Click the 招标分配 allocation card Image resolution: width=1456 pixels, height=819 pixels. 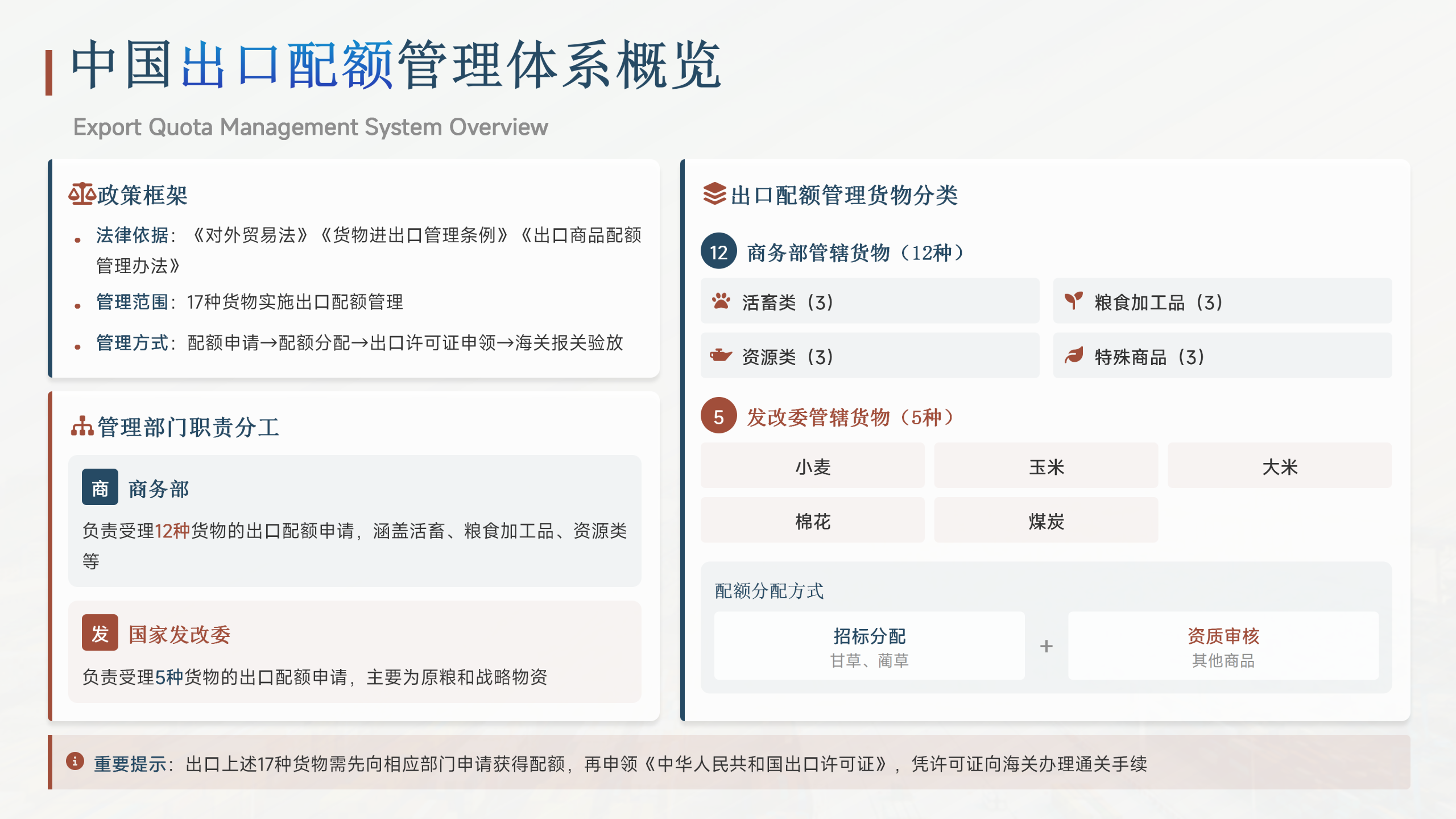(869, 646)
